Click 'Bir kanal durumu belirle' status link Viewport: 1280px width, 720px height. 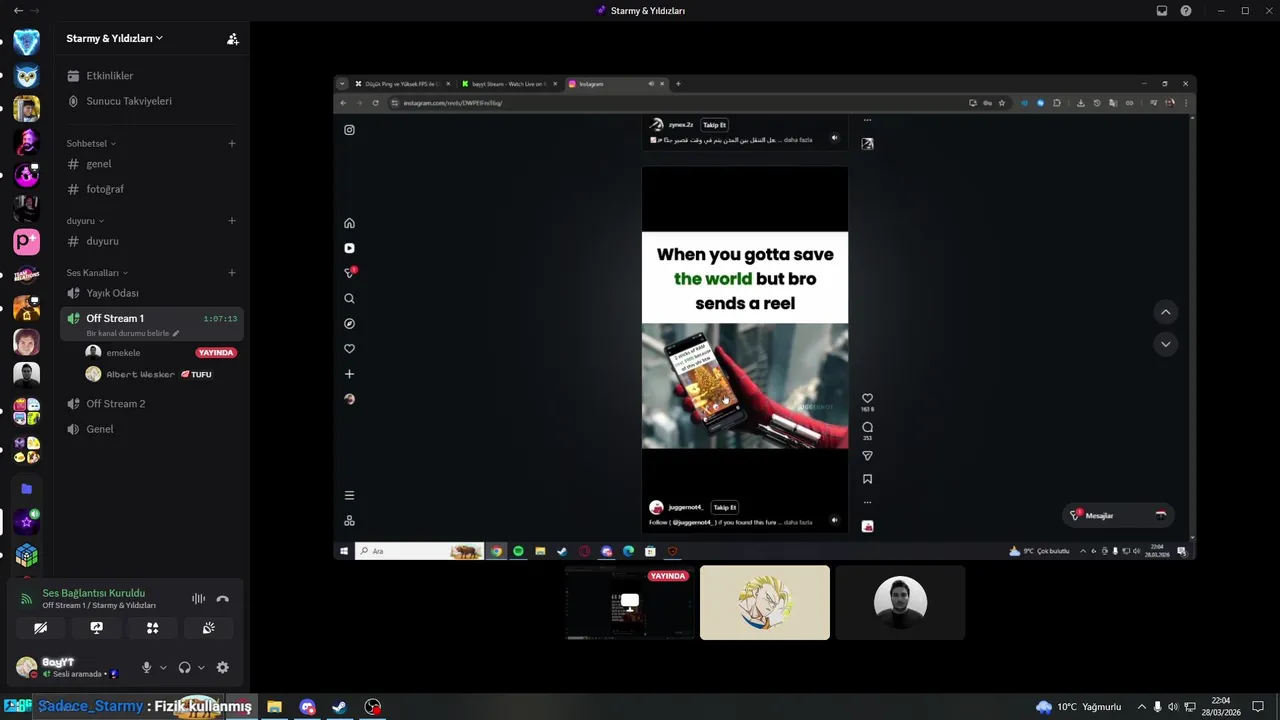(132, 333)
